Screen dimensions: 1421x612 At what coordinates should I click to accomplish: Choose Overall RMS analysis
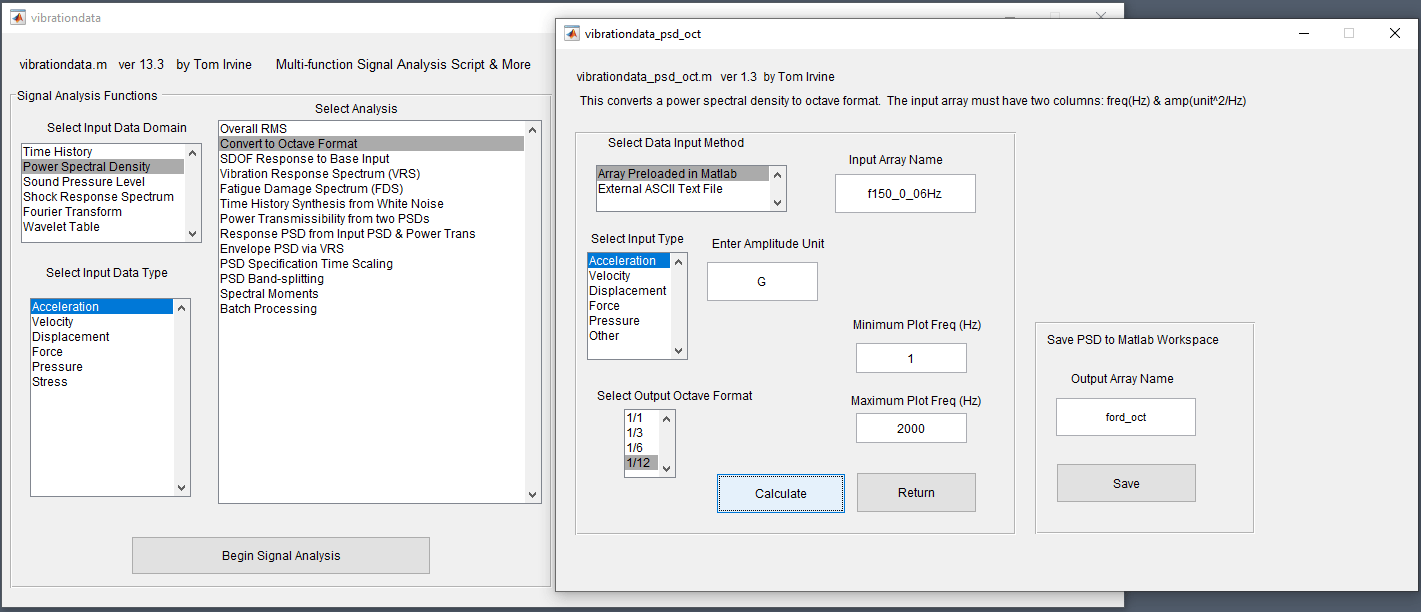pos(371,129)
